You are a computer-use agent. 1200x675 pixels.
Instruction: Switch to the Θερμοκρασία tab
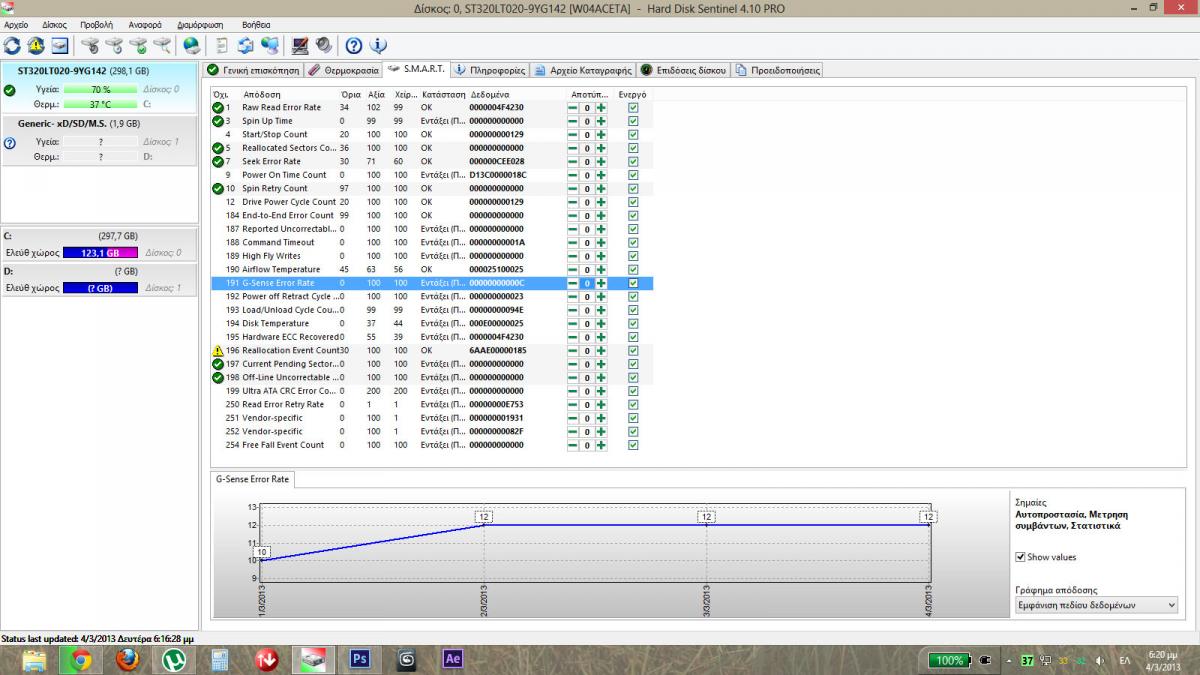tap(343, 70)
